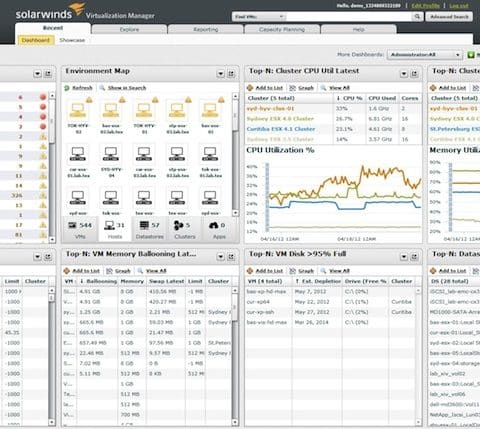
Task: Click VM Memory Ballooning pop-out icon
Action: [231, 257]
